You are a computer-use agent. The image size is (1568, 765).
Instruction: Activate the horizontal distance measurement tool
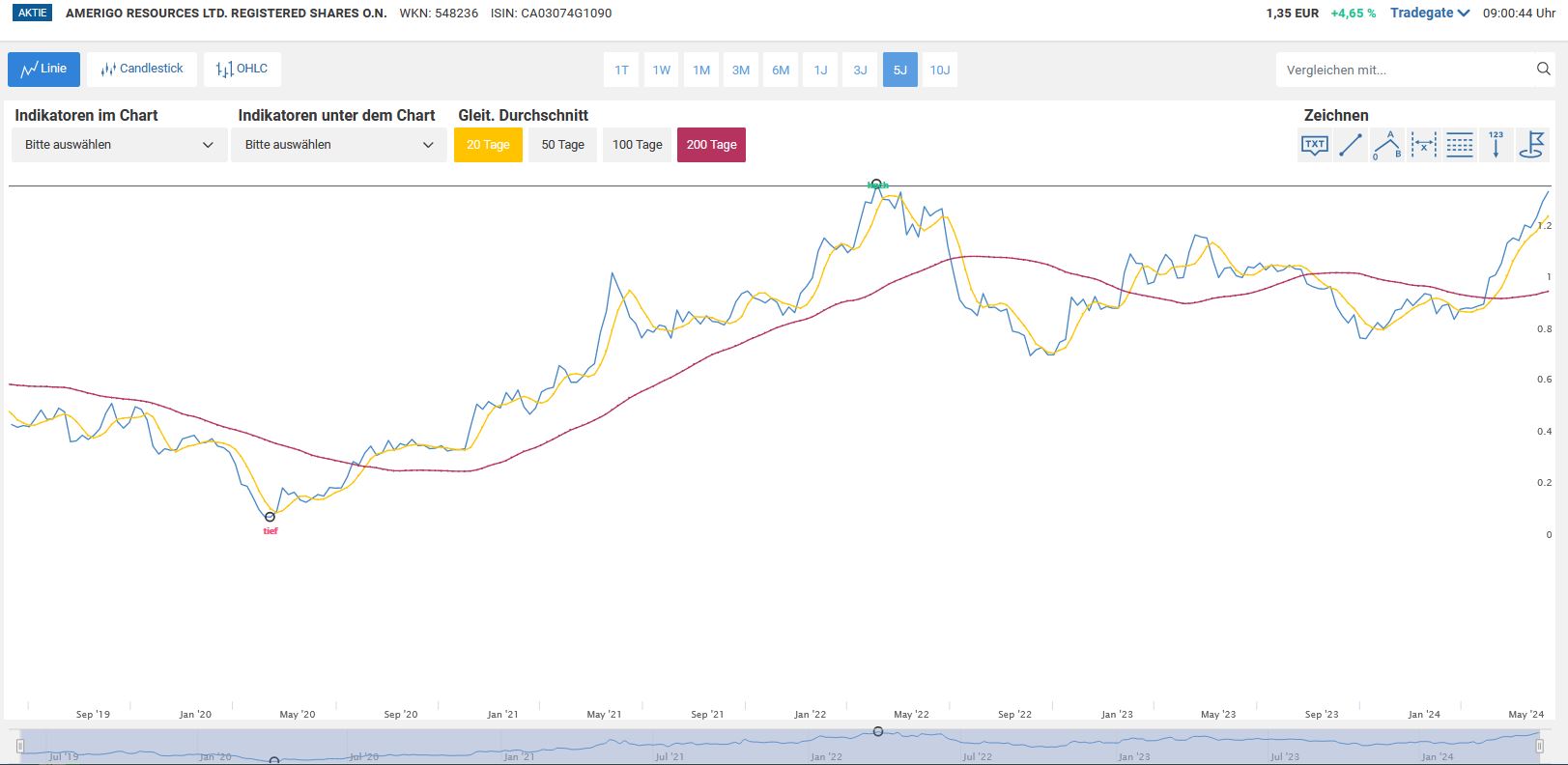coord(1423,146)
